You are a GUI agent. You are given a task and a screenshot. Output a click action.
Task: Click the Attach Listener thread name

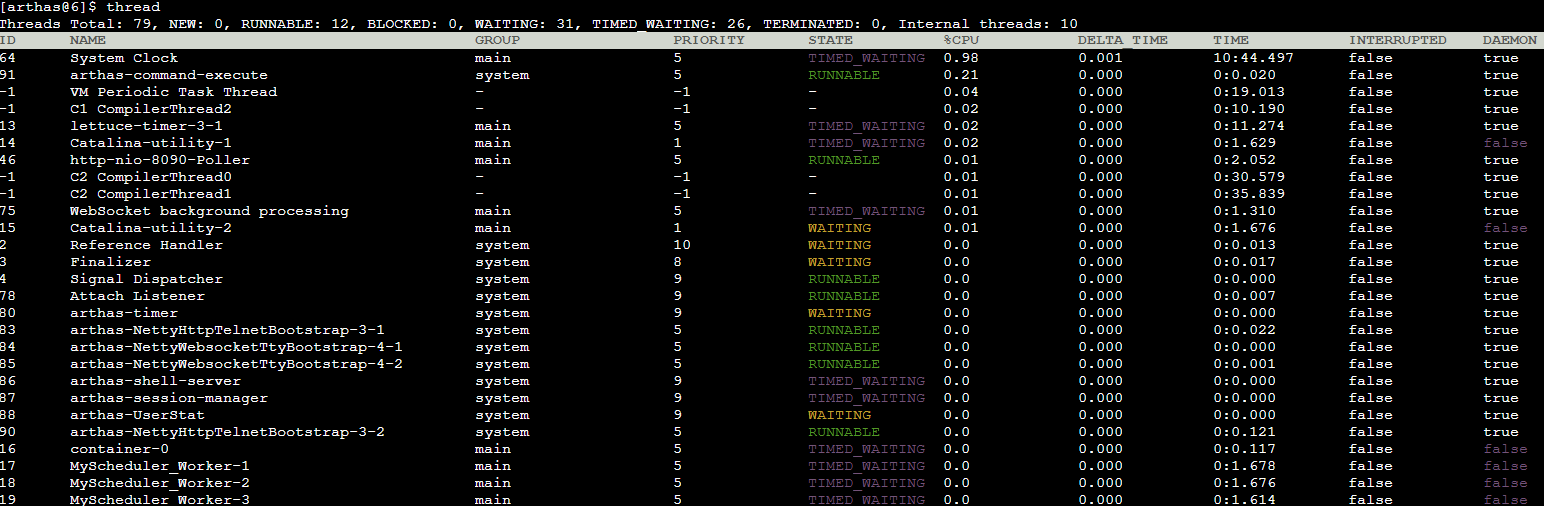(x=137, y=296)
